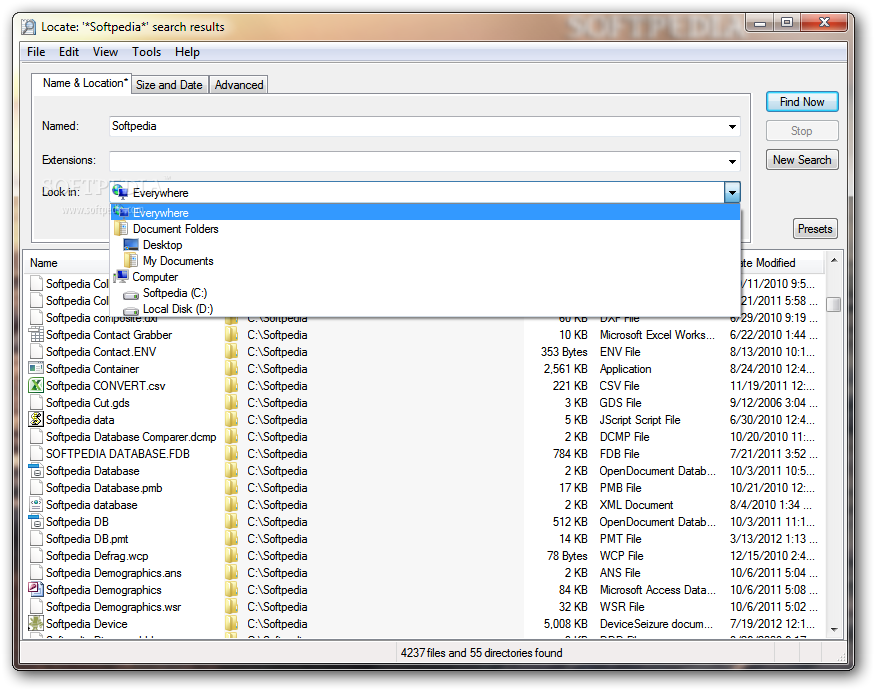Choose Local Disk (D:) in list
The width and height of the screenshot is (875, 691).
425,309
